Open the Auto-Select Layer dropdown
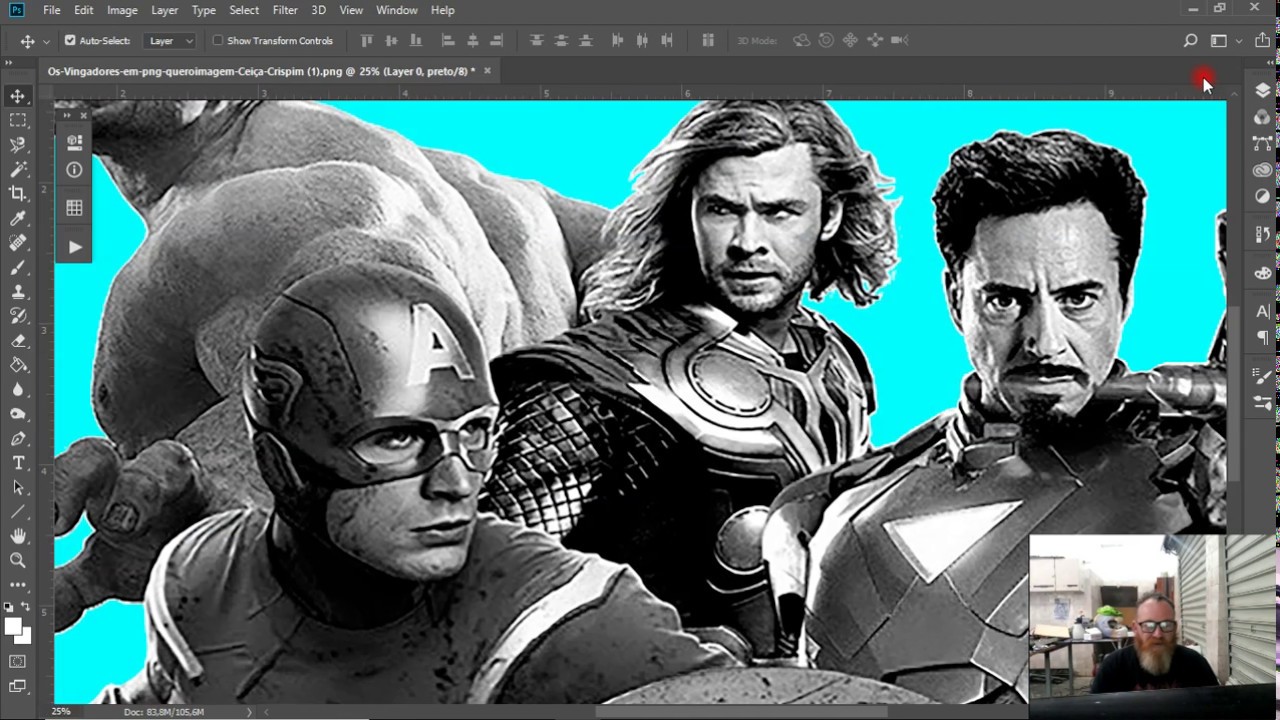Image resolution: width=1280 pixels, height=720 pixels. point(171,41)
